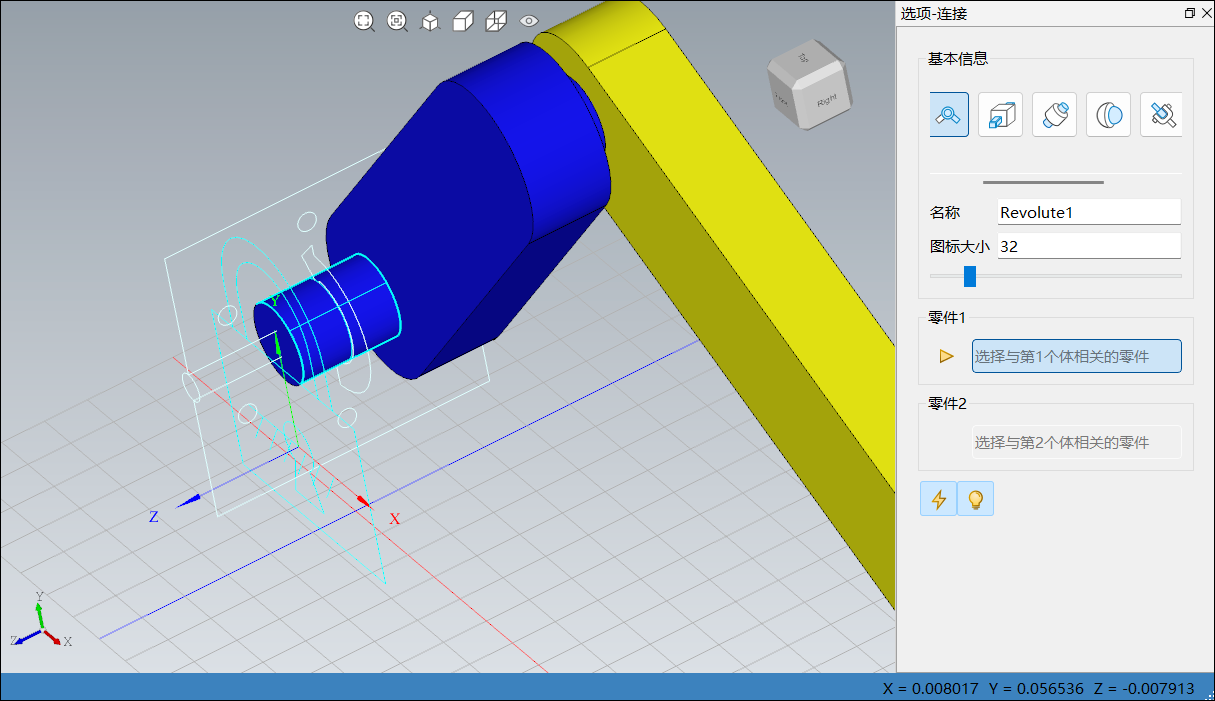Screen dimensions: 1215x701
Task: Choose the universal joint icon at row end
Action: (x=1161, y=115)
